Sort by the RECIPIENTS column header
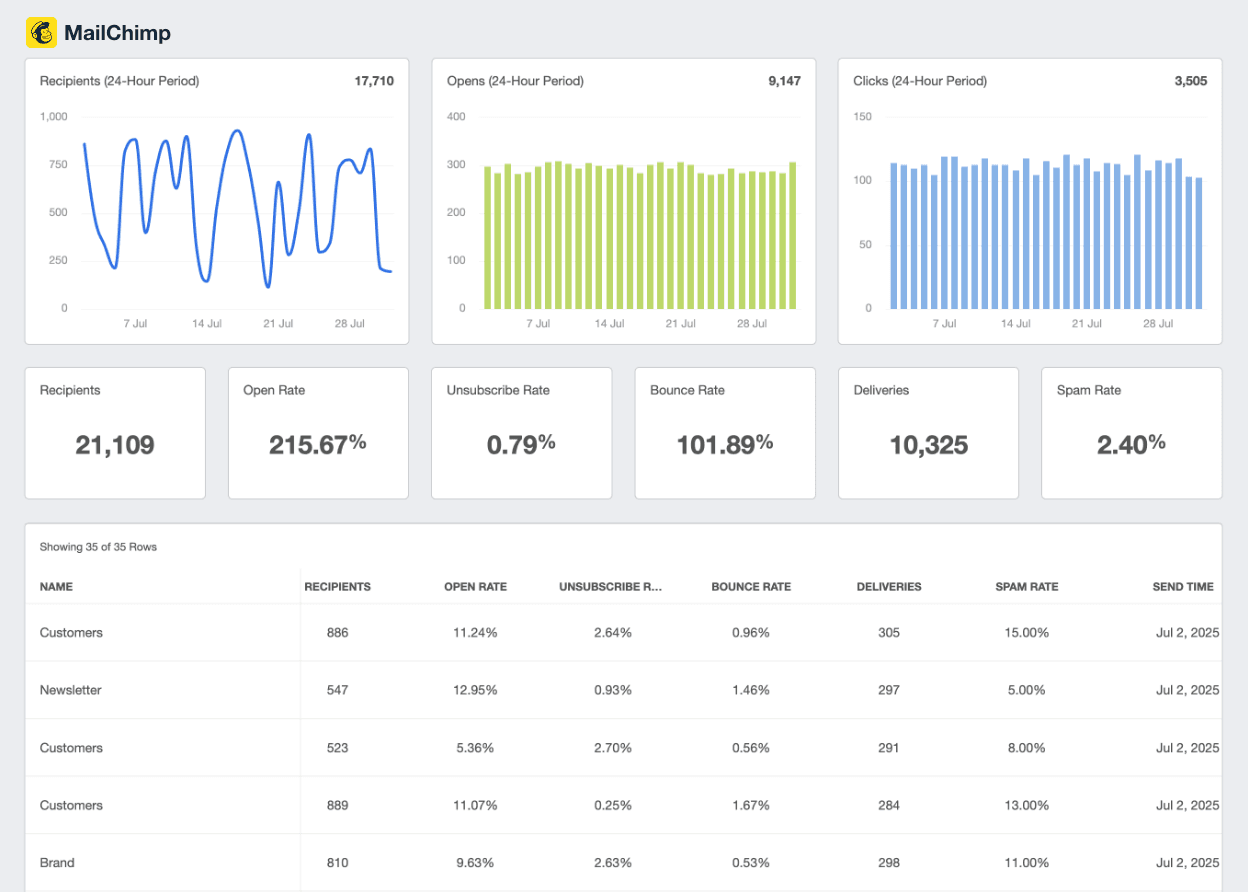Image resolution: width=1248 pixels, height=892 pixels. tap(338, 587)
